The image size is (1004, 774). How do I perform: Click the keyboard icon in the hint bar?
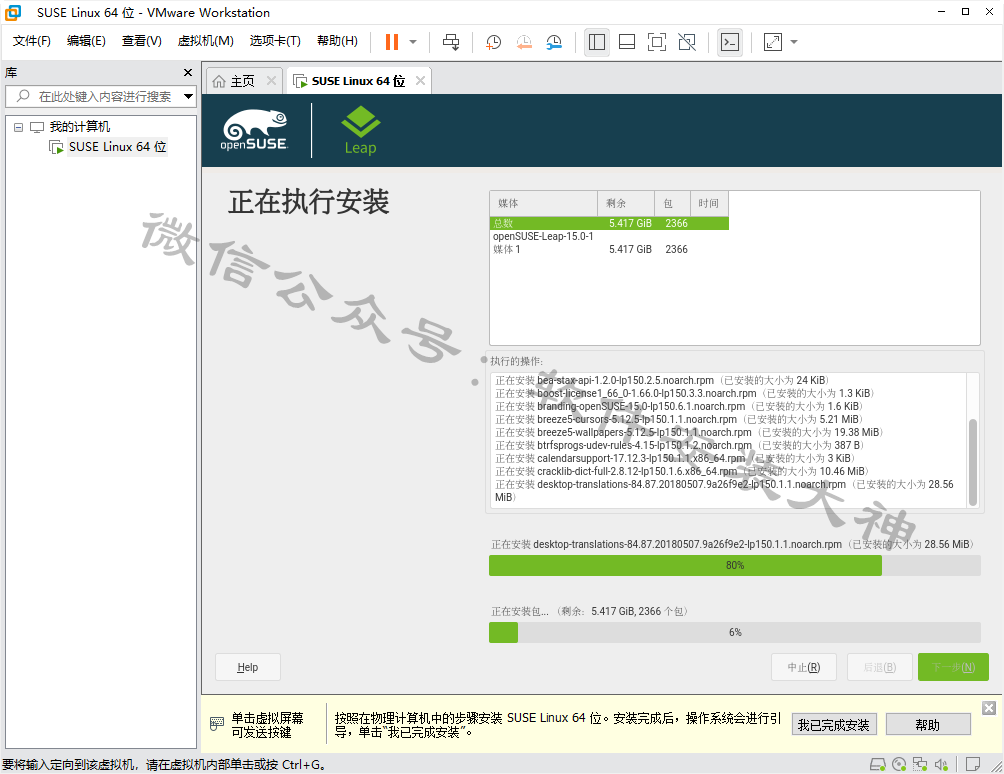click(217, 724)
